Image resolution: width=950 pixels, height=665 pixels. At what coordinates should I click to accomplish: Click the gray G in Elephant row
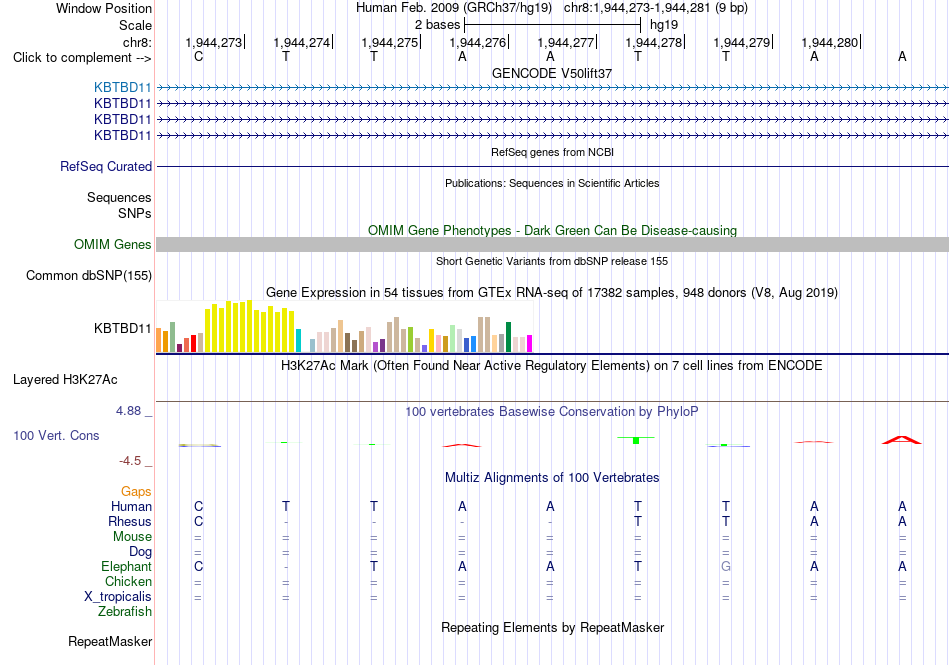coord(726,566)
